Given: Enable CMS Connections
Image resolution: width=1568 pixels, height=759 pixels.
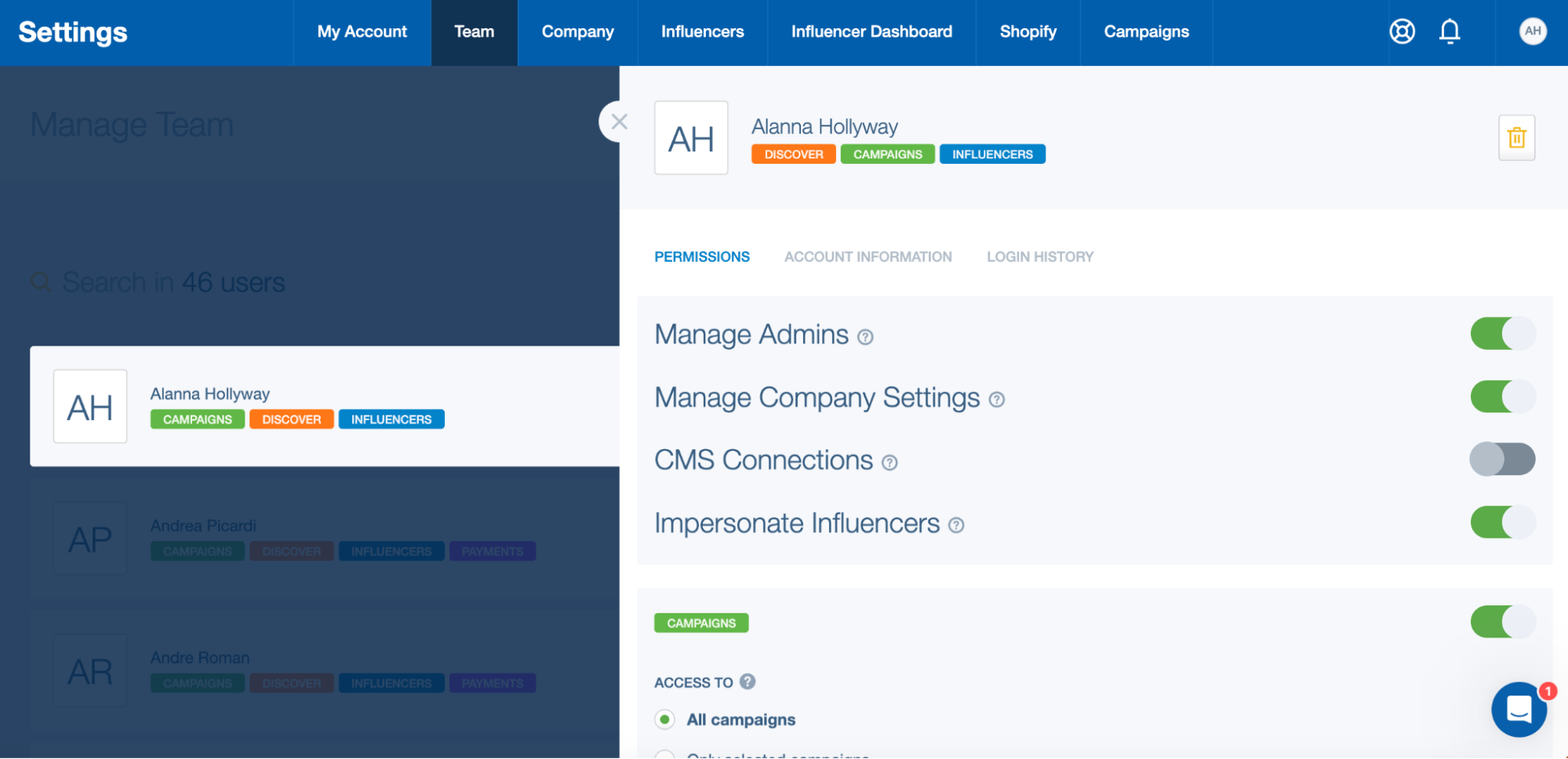Looking at the screenshot, I should (1502, 459).
